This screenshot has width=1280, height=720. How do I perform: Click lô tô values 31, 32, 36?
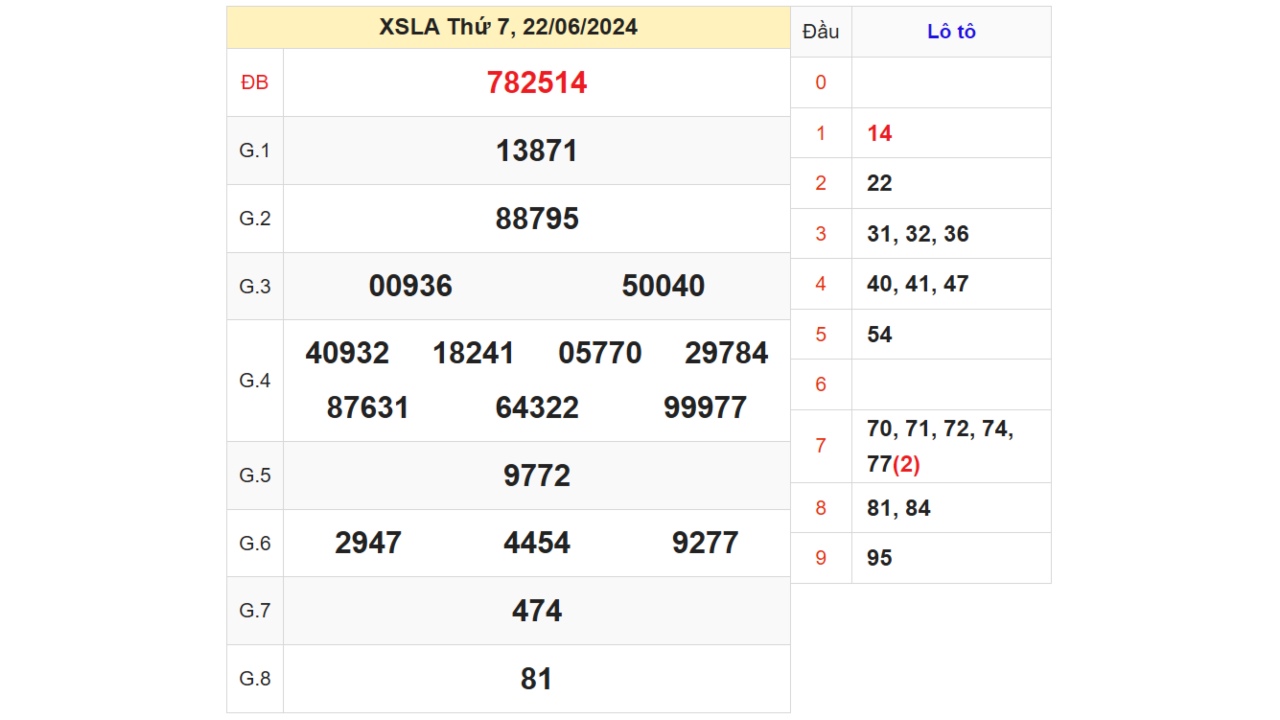(x=918, y=234)
